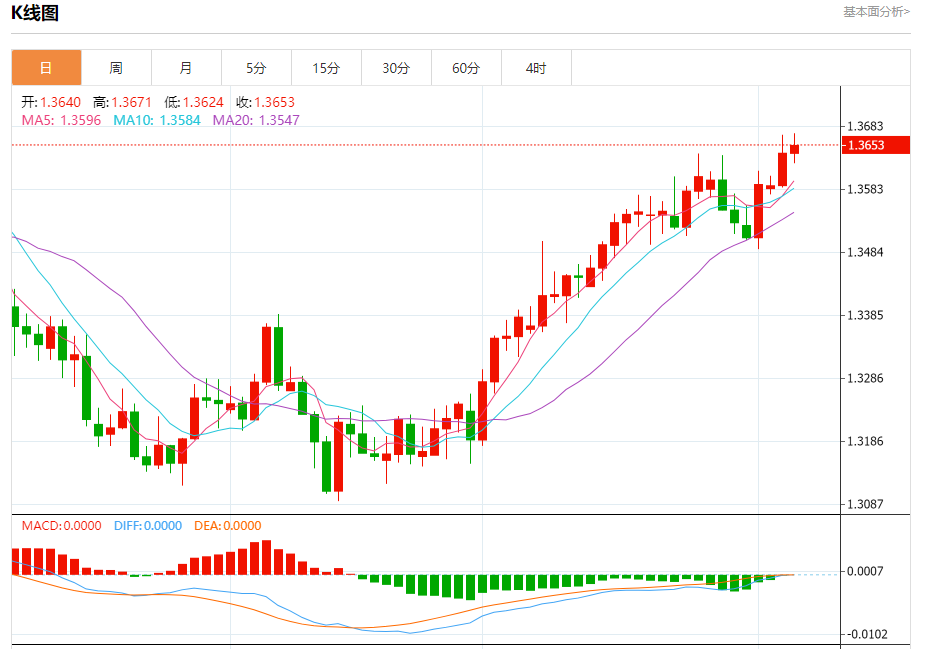
Task: Click the MA5: 1.3596 indicator text
Action: tap(61, 120)
